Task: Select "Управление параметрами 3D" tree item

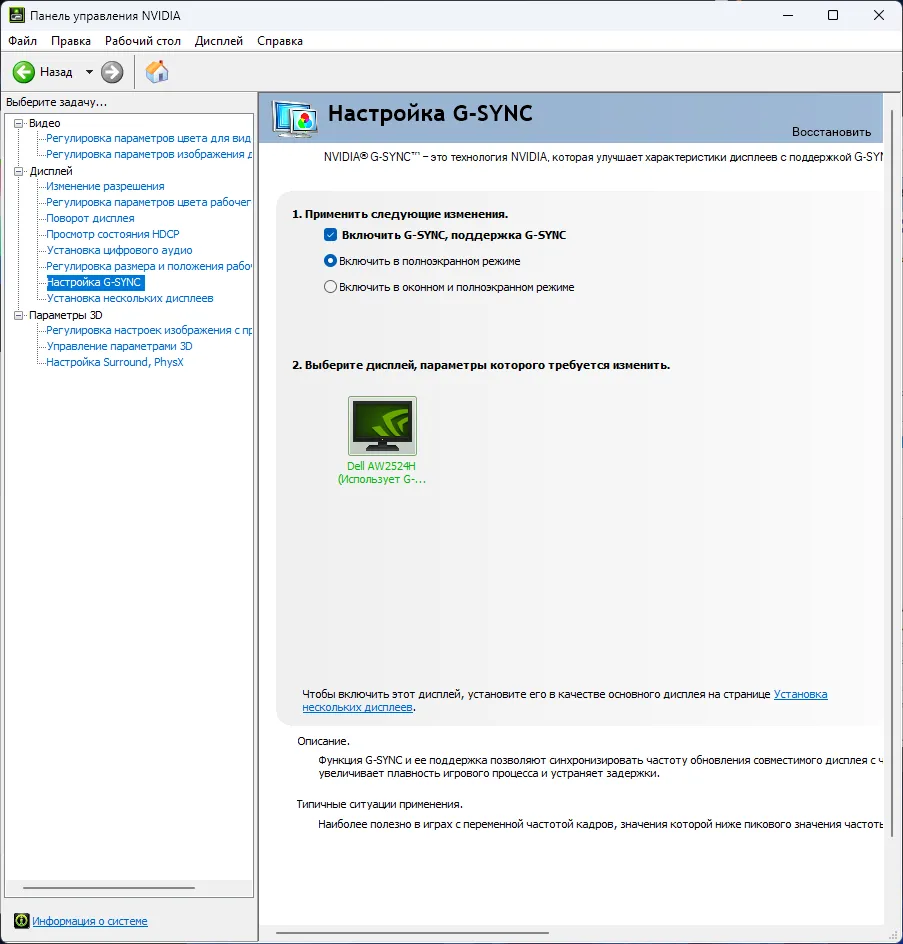Action: point(119,346)
